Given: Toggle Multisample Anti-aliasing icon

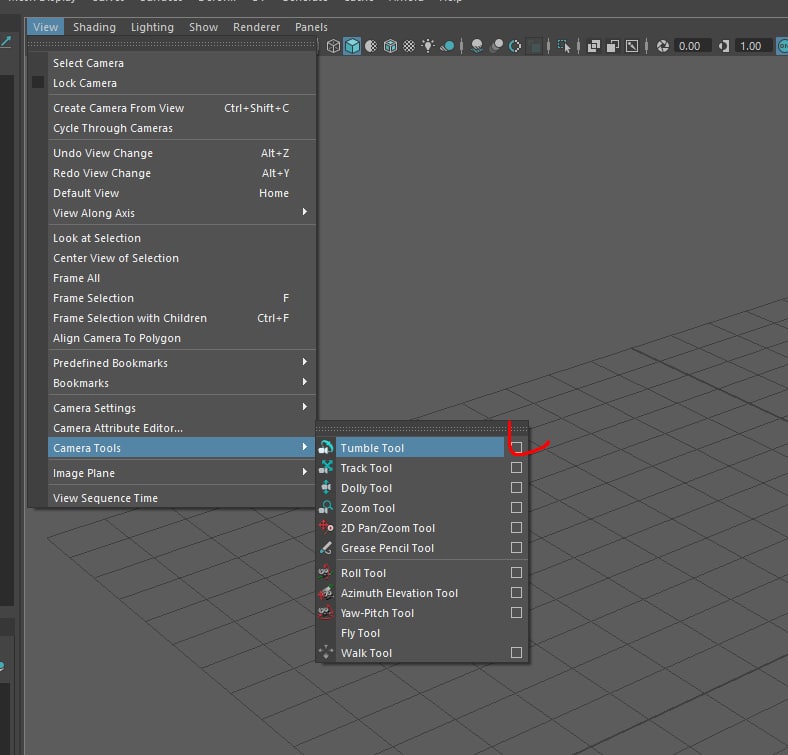Looking at the screenshot, I should 515,46.
